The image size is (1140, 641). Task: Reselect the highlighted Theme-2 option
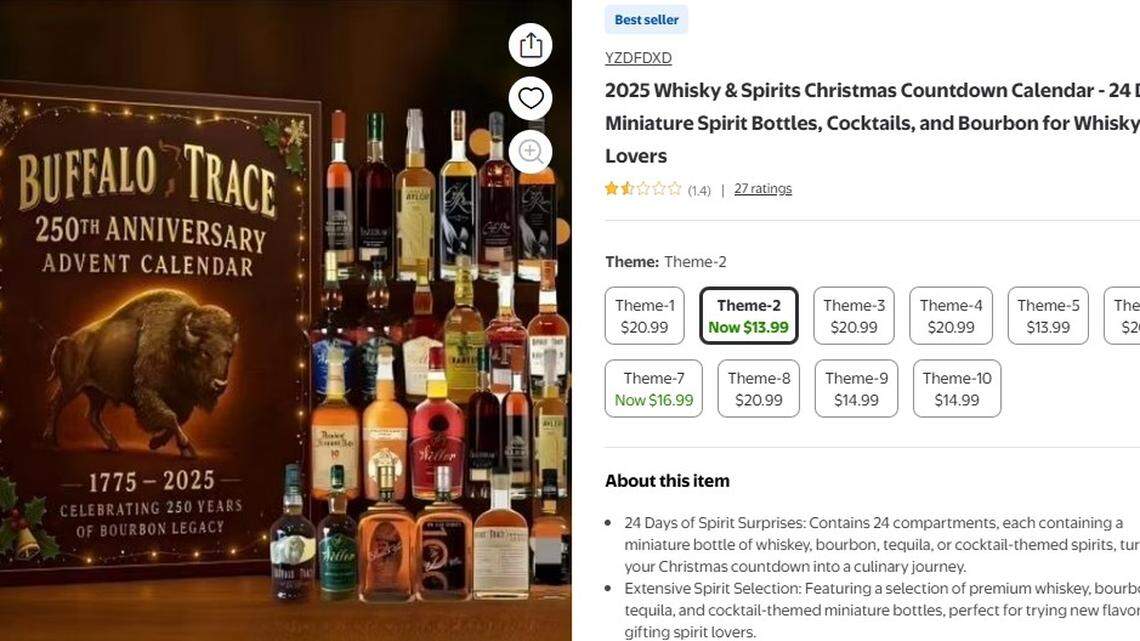click(749, 315)
